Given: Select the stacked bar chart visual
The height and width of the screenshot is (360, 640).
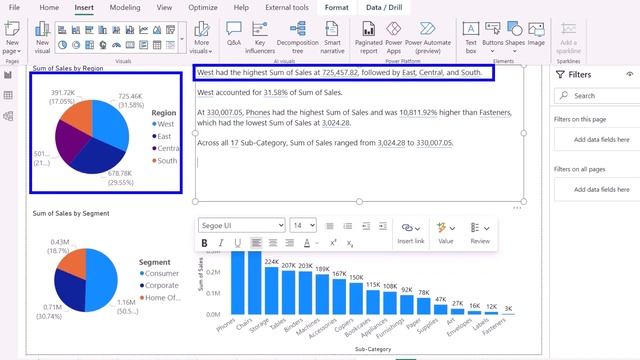Looking at the screenshot, I should point(62,30).
